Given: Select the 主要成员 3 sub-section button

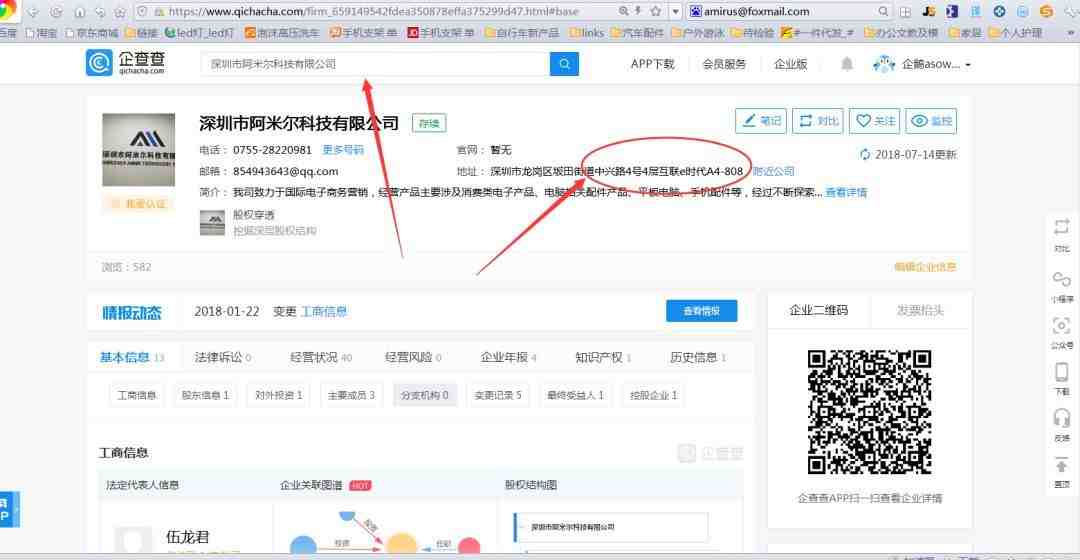Looking at the screenshot, I should click(351, 395).
